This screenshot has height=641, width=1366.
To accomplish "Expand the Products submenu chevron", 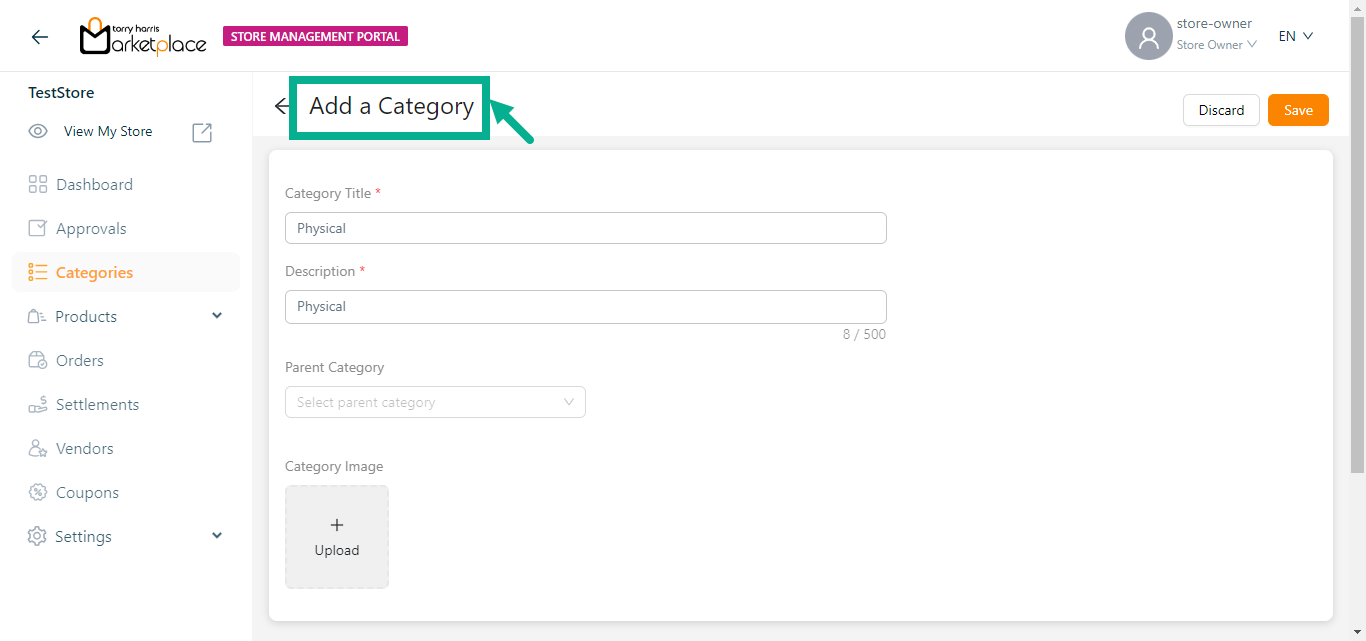I will [x=217, y=316].
